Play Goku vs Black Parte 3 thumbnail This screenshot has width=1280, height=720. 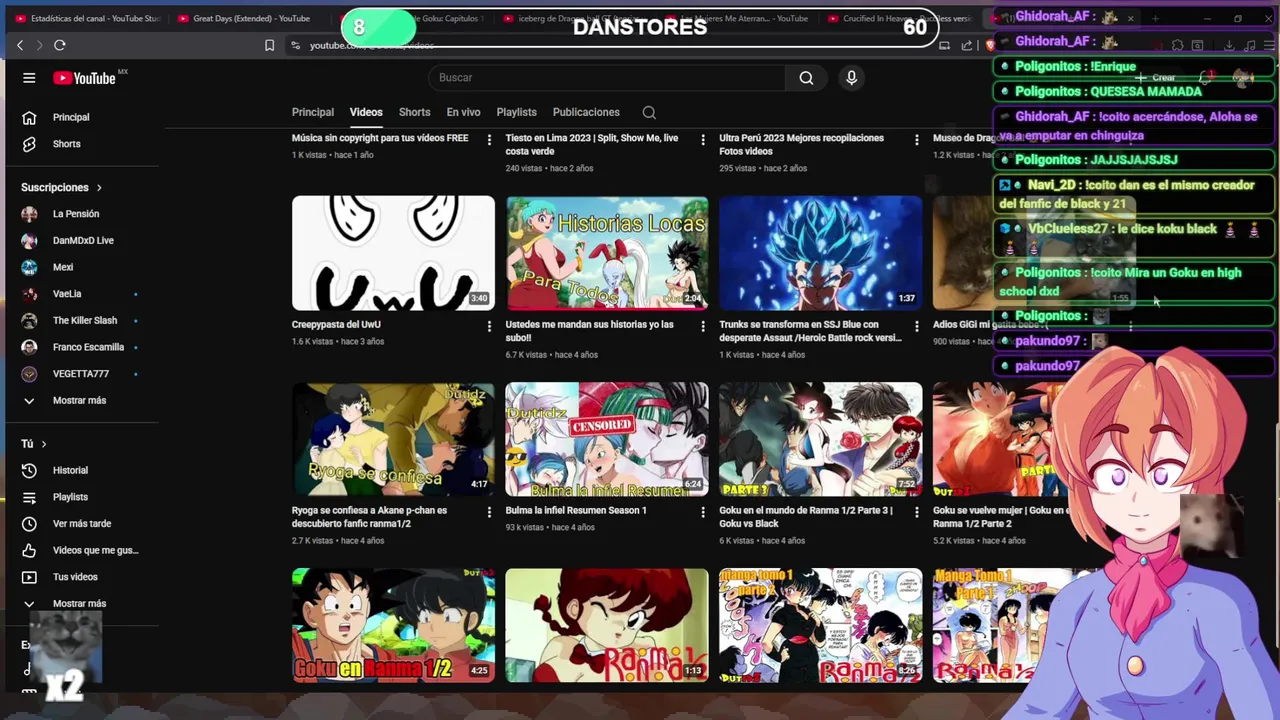[x=820, y=439]
